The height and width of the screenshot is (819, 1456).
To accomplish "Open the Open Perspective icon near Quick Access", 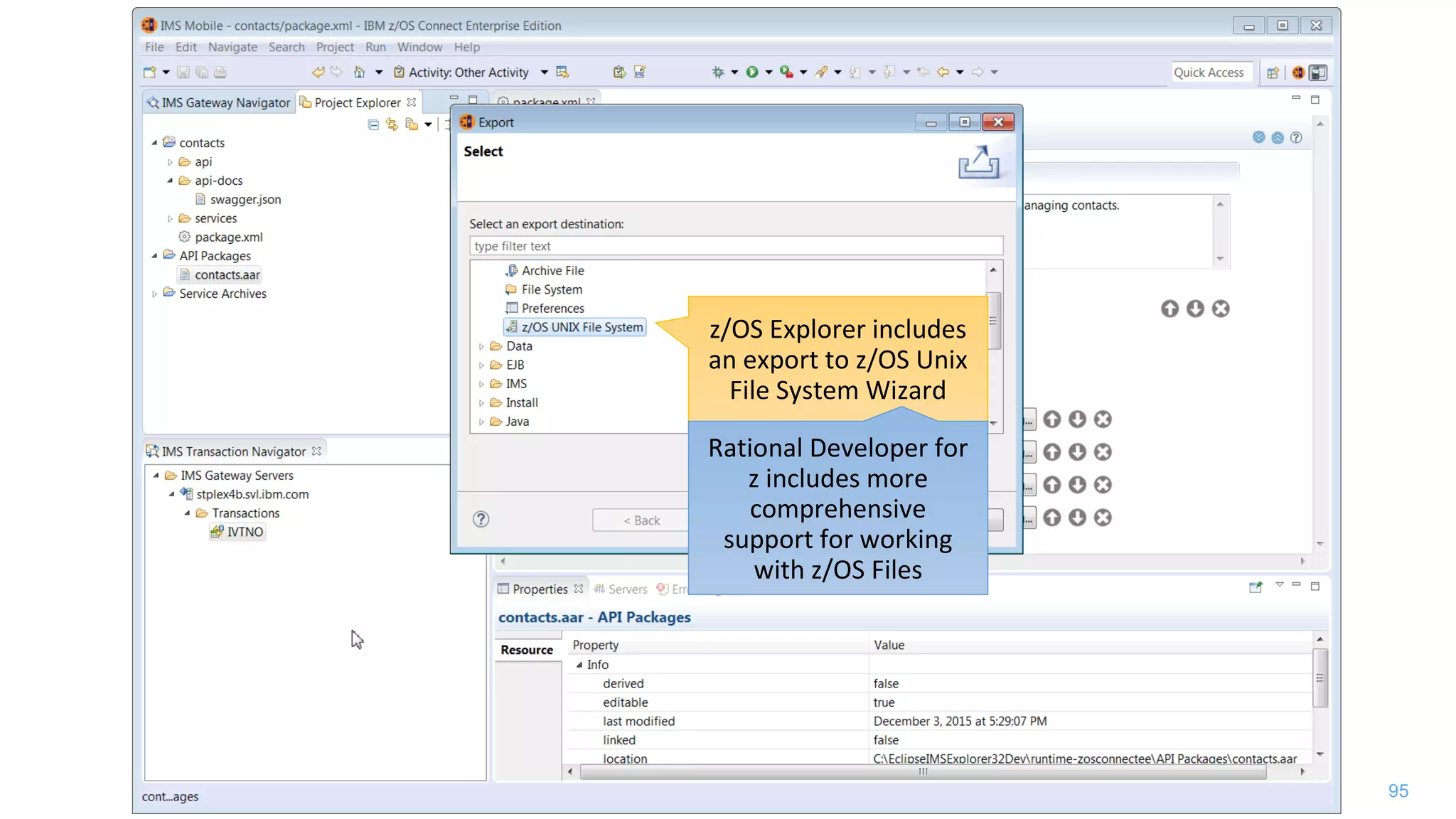I will click(1273, 73).
